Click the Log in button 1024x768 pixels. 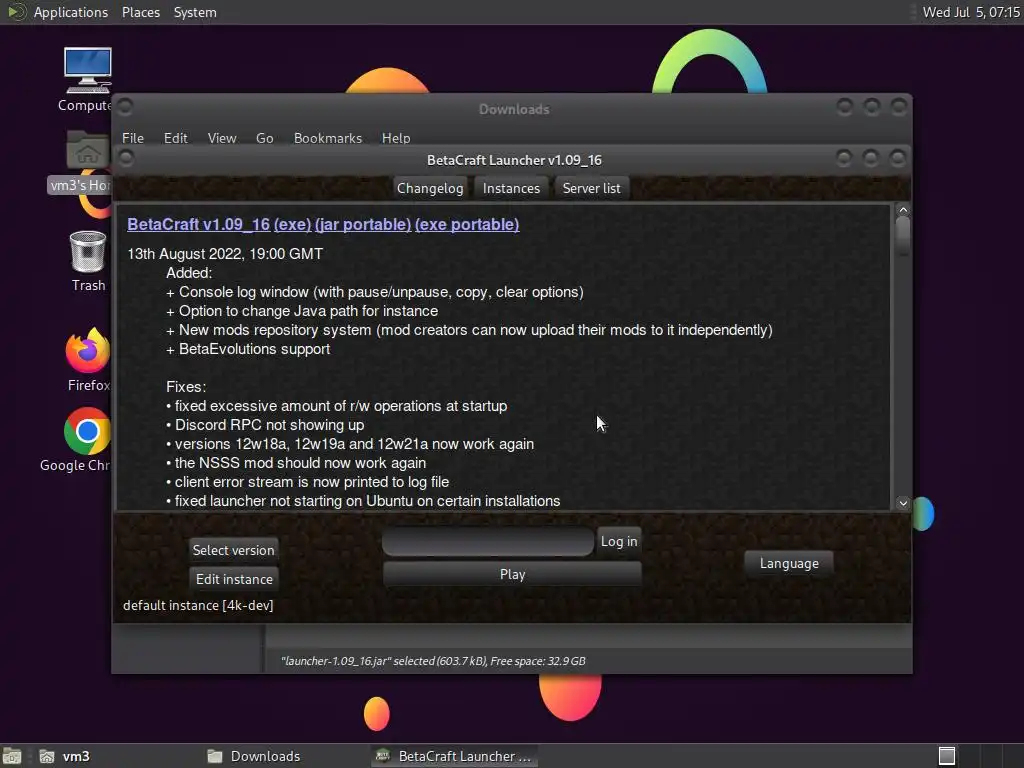coord(618,541)
